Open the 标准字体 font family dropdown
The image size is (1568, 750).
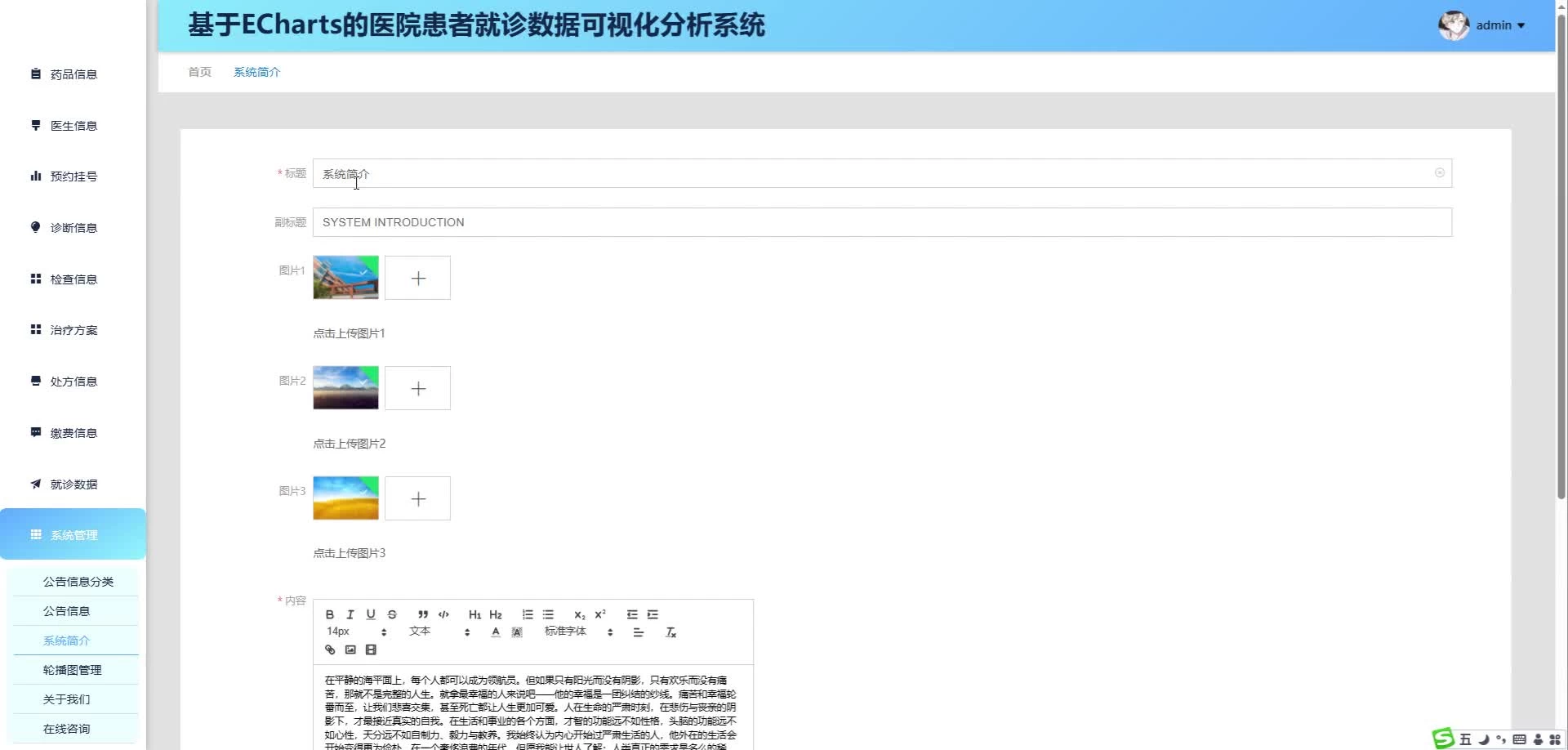pos(578,632)
